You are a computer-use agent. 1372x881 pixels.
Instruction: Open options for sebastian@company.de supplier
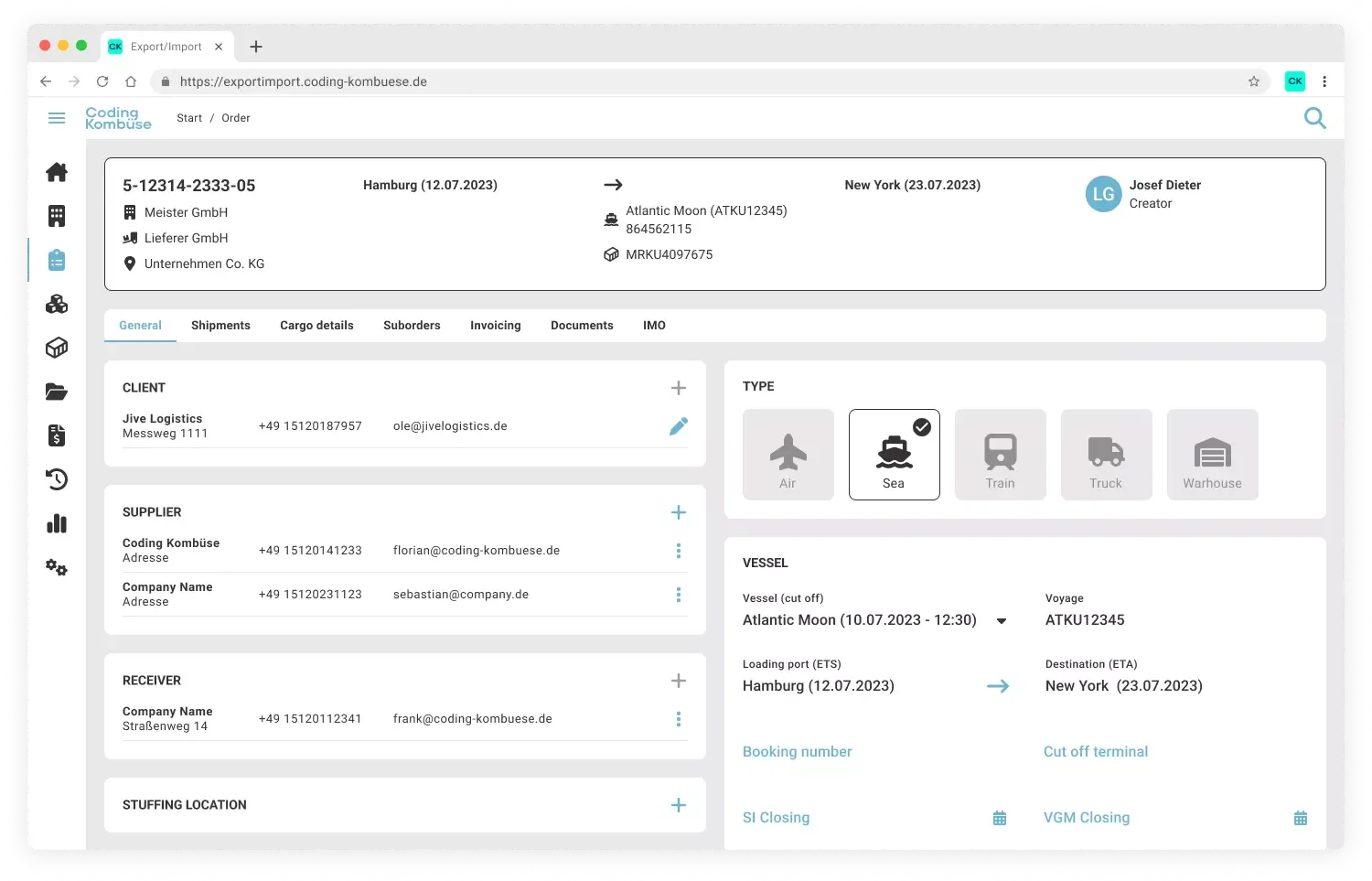pos(679,595)
